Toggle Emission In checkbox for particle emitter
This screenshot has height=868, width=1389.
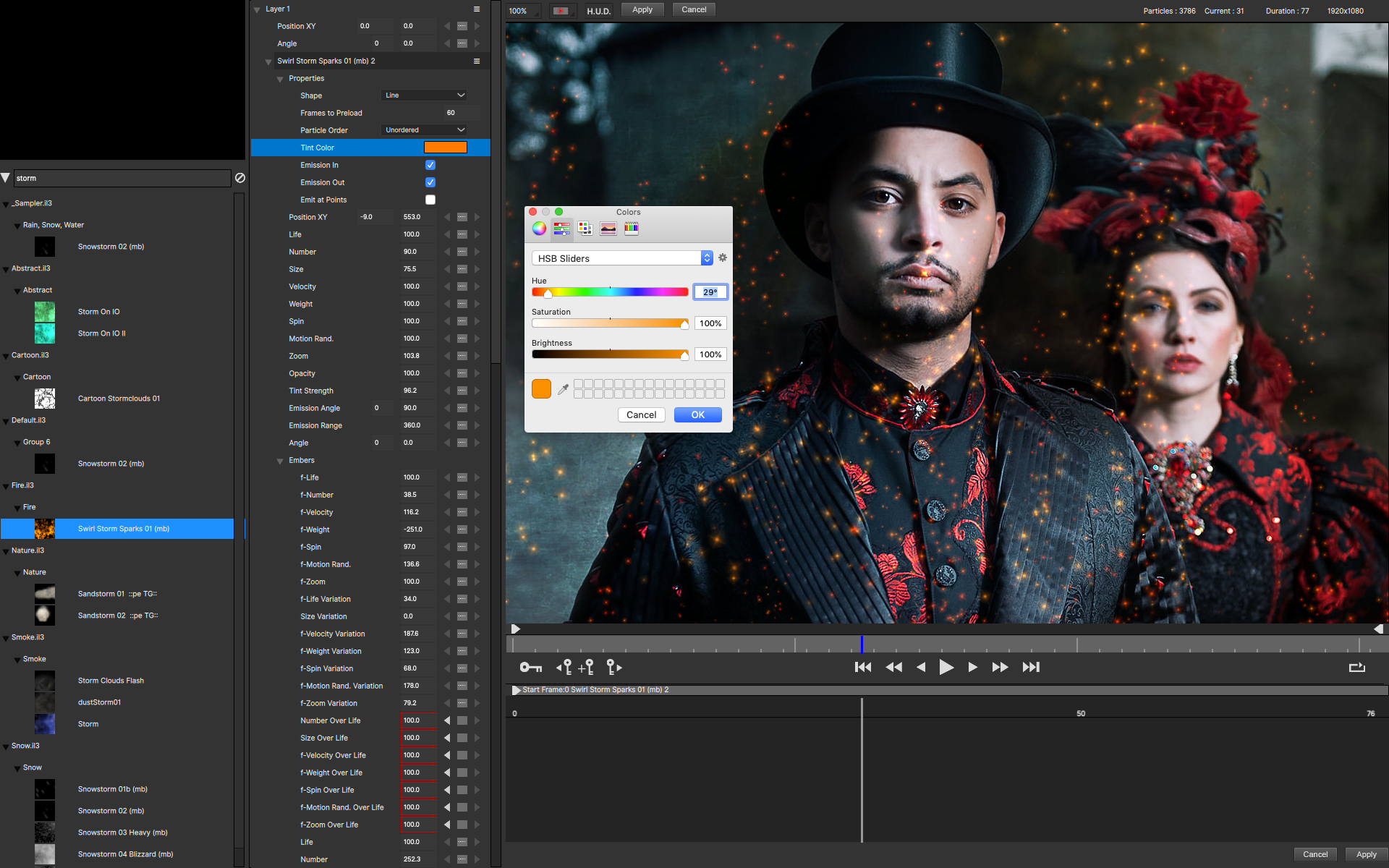[429, 165]
